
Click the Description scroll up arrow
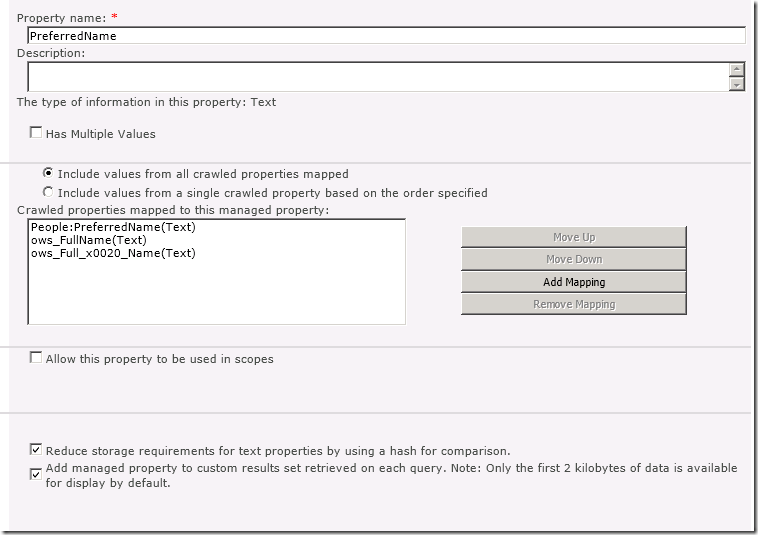pyautogui.click(x=737, y=69)
